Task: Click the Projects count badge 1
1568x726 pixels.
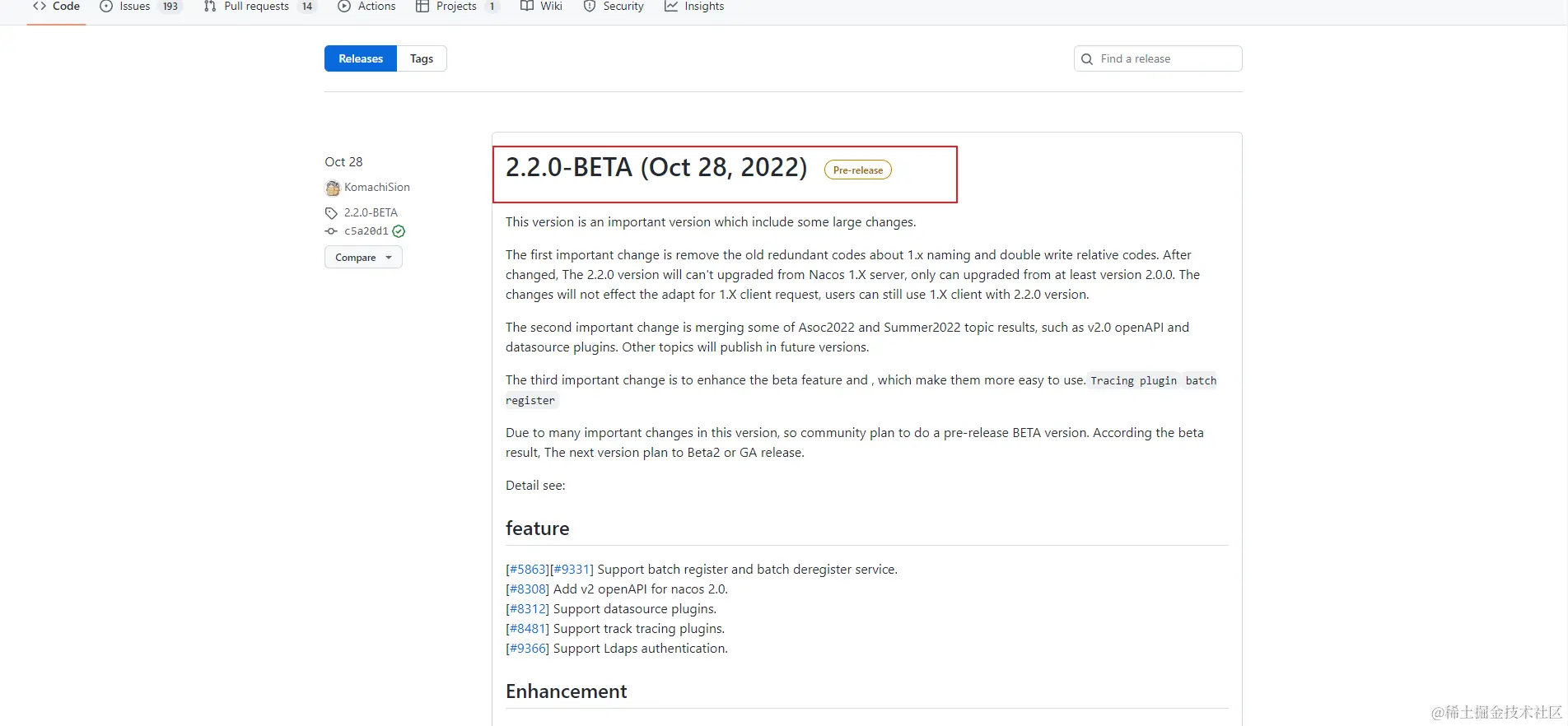Action: [x=492, y=7]
